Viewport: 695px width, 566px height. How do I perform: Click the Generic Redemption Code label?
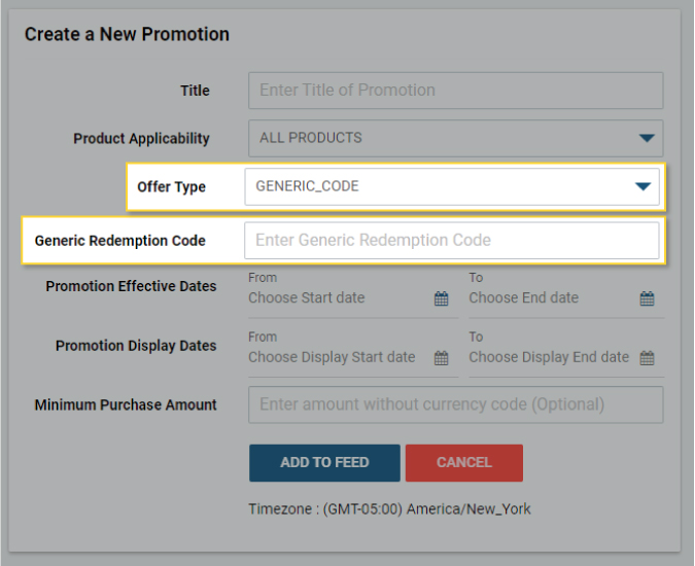pos(120,241)
